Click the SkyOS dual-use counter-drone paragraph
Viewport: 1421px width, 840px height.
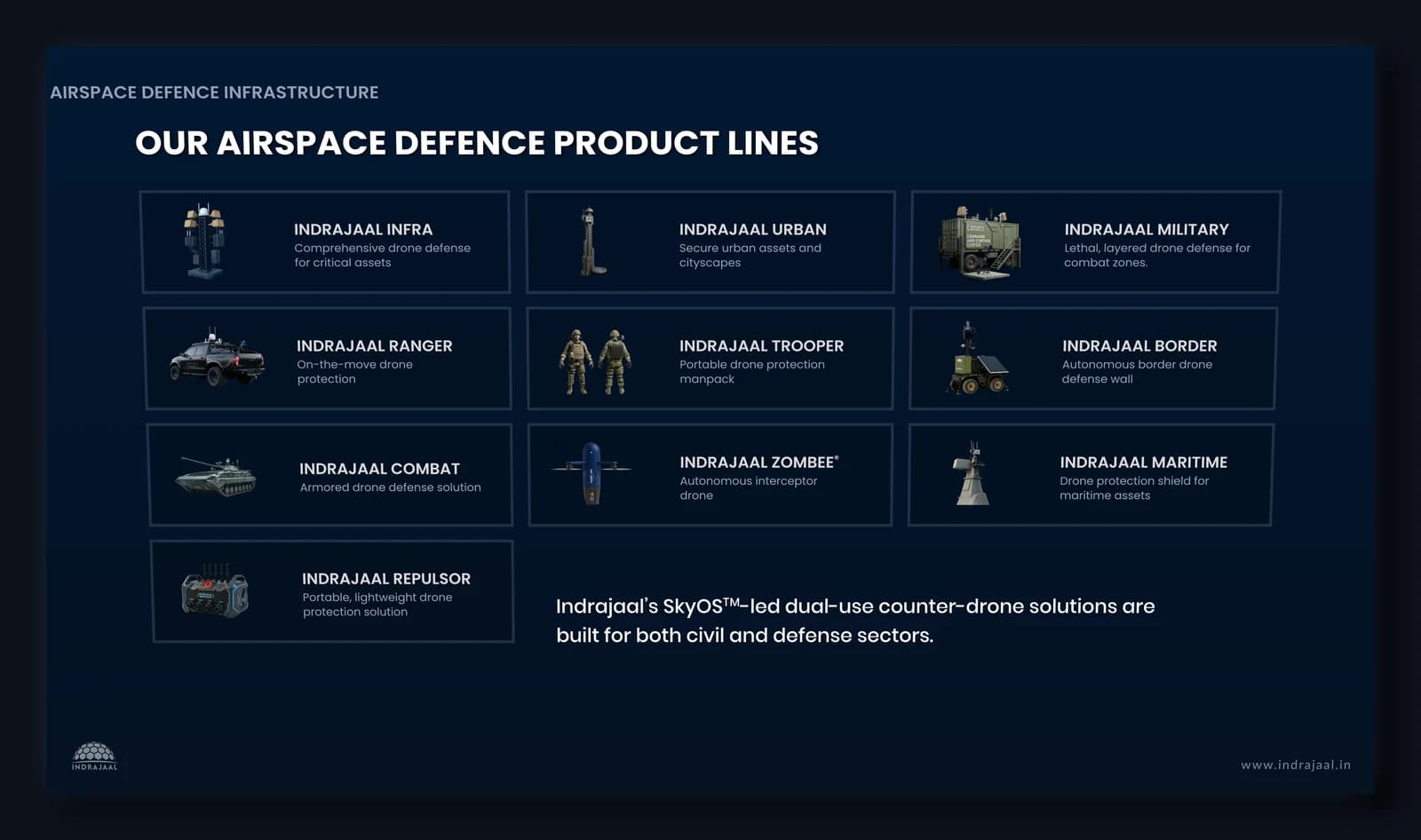[x=855, y=620]
